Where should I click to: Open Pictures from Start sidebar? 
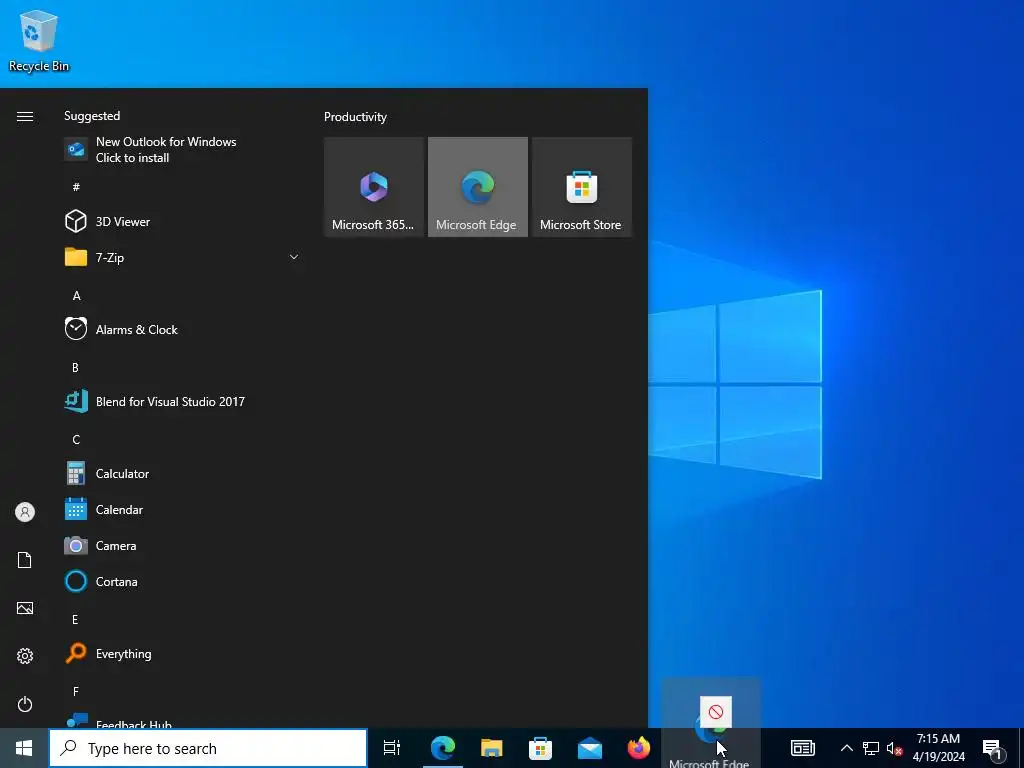point(25,608)
